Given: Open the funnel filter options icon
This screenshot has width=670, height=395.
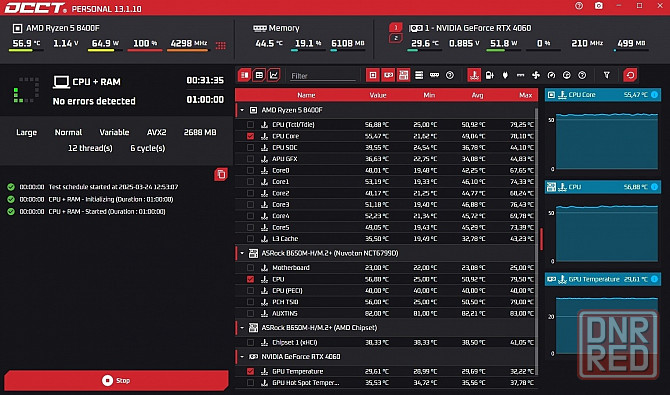Looking at the screenshot, I should click(x=606, y=75).
